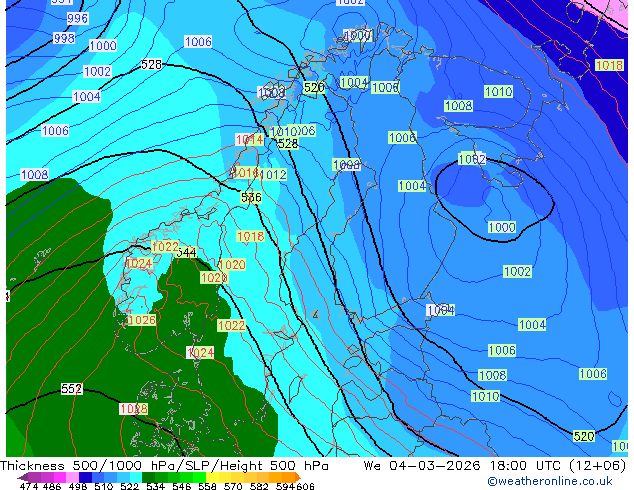This screenshot has width=634, height=490.
Task: Click the bright magenta legend swatch
Action: point(59,477)
